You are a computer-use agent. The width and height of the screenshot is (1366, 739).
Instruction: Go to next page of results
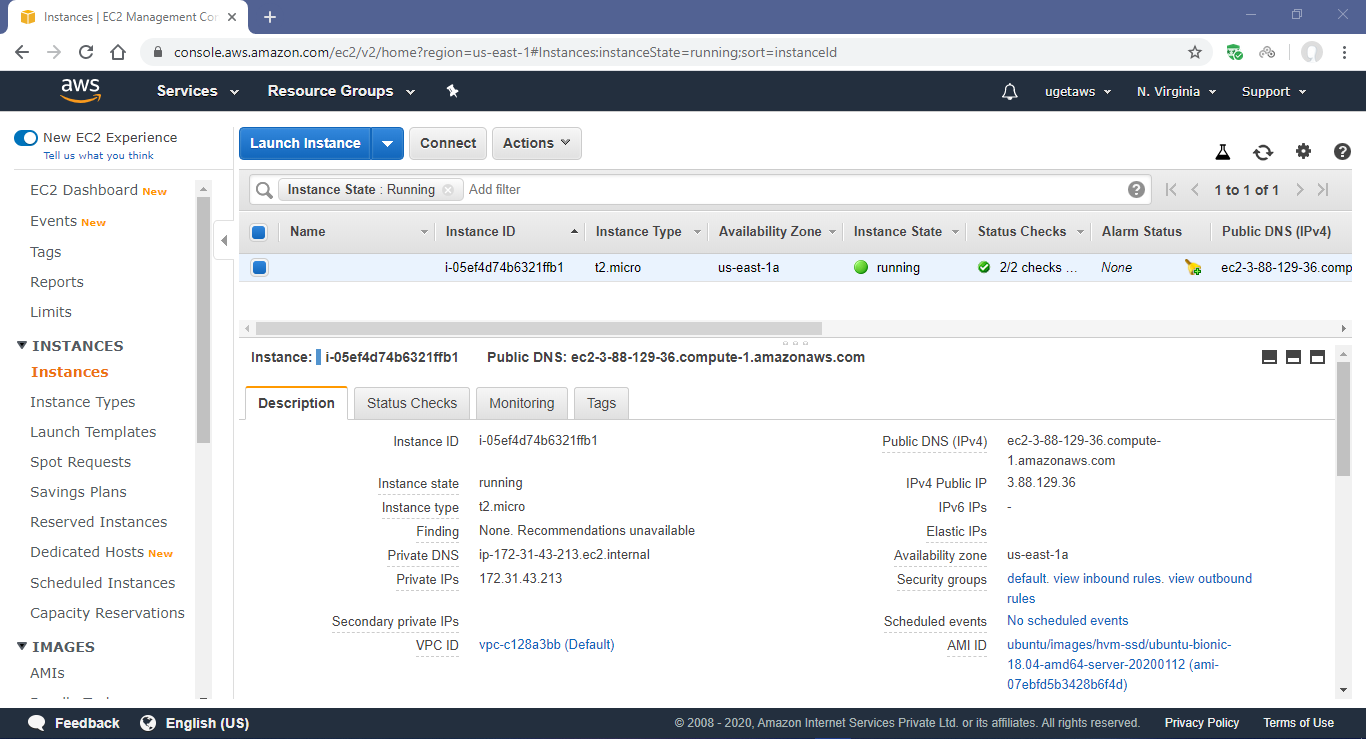[x=1299, y=189]
